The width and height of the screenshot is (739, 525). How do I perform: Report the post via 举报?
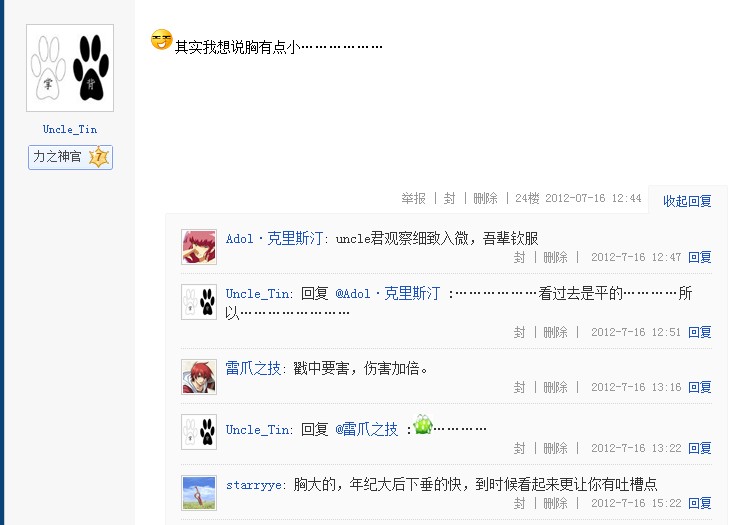click(x=413, y=198)
